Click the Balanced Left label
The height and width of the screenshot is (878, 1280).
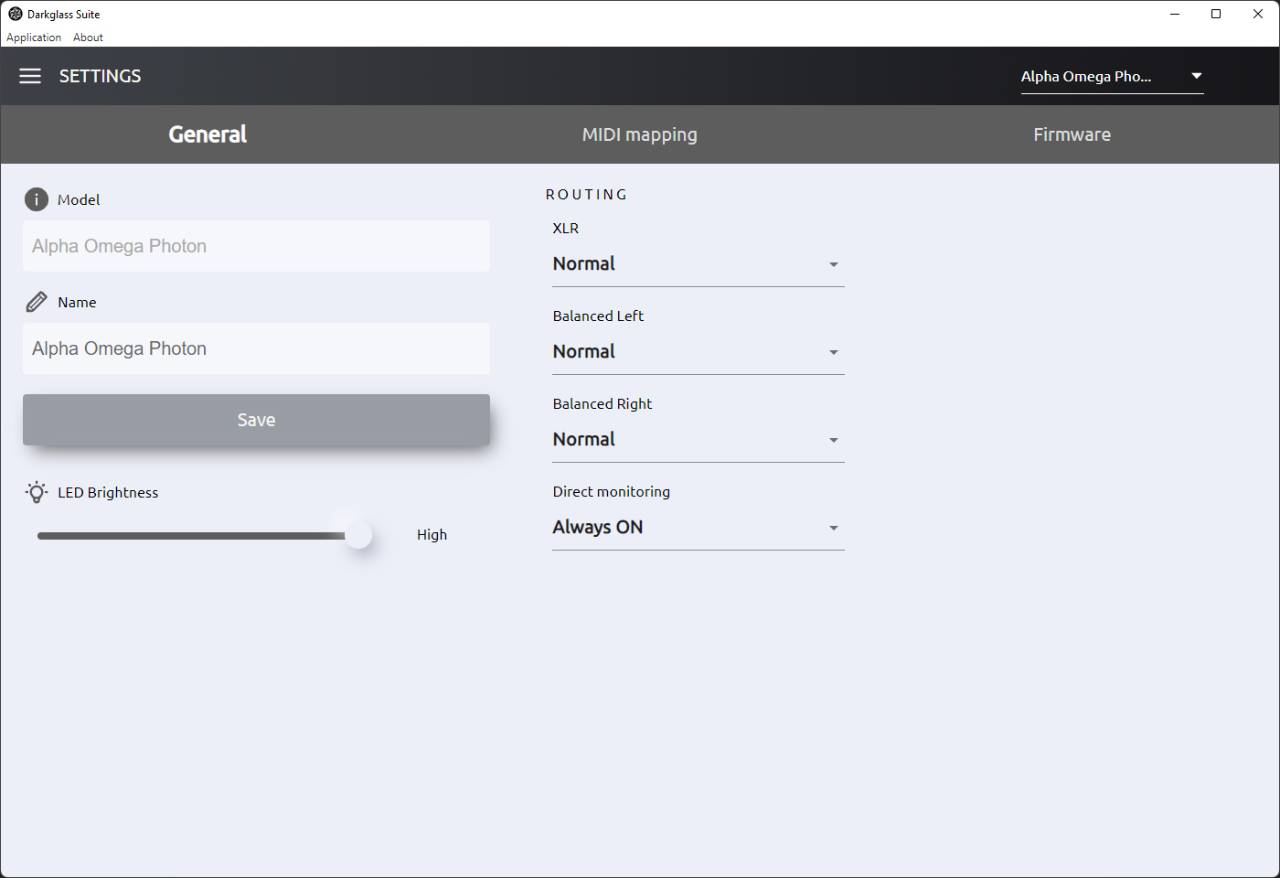pyautogui.click(x=598, y=316)
